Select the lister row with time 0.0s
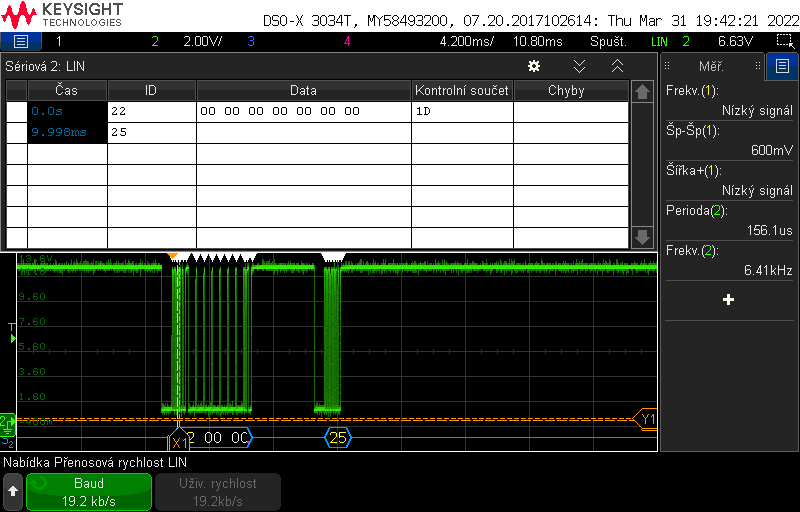Screen dimensions: 800x512 click(x=317, y=111)
